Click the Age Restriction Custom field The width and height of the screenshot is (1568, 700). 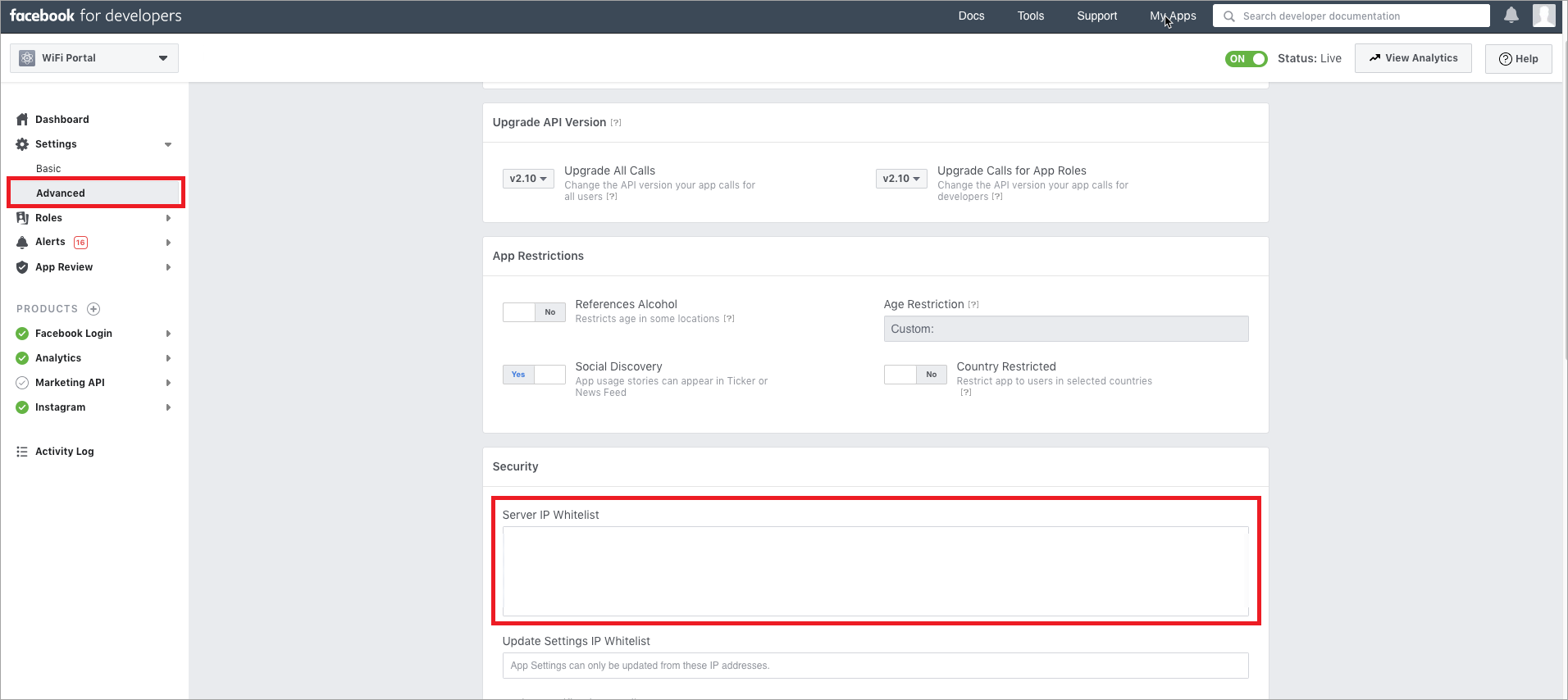click(1066, 329)
